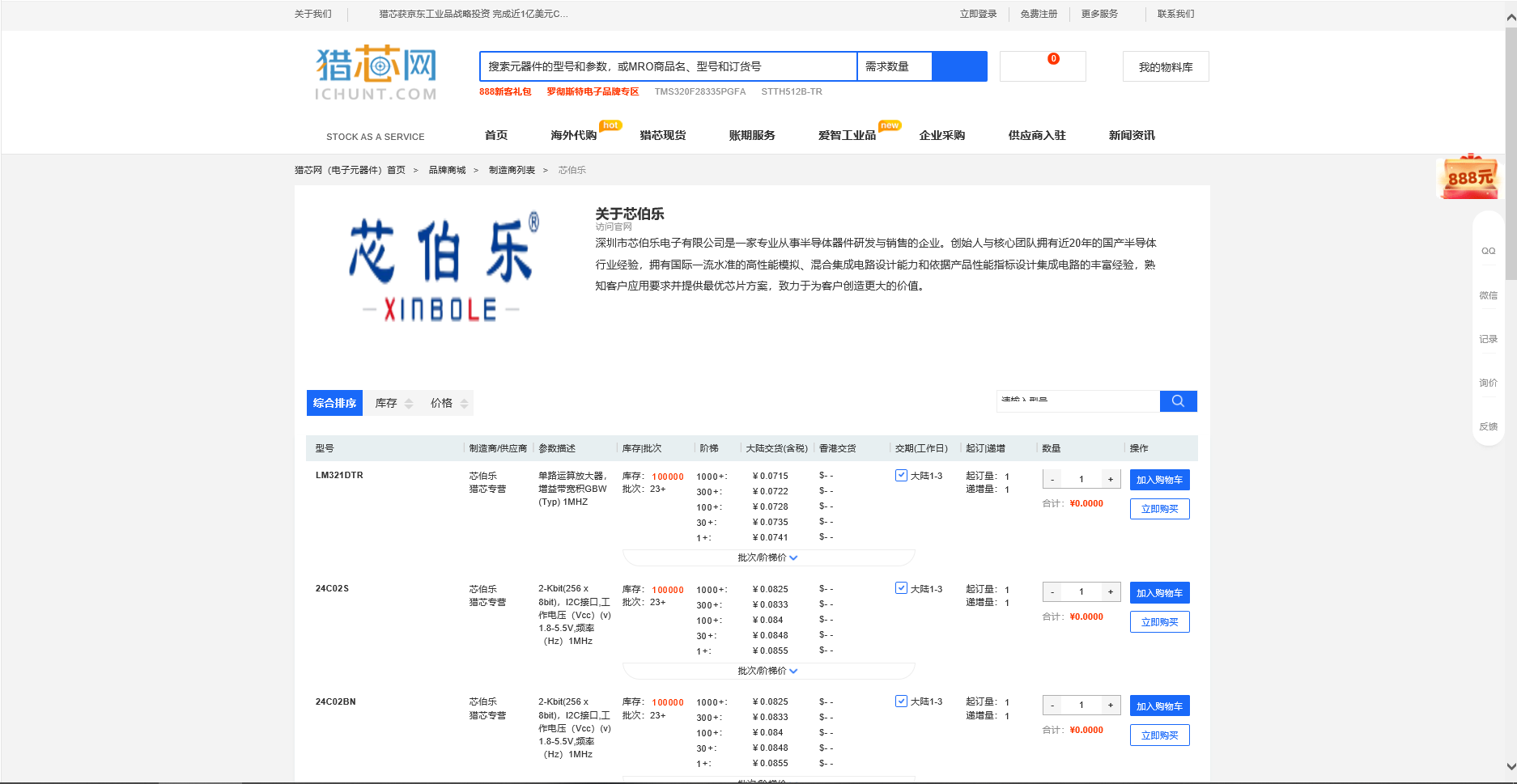The height and width of the screenshot is (784, 1517).
Task: Open product LM321DTR model link
Action: click(x=339, y=476)
